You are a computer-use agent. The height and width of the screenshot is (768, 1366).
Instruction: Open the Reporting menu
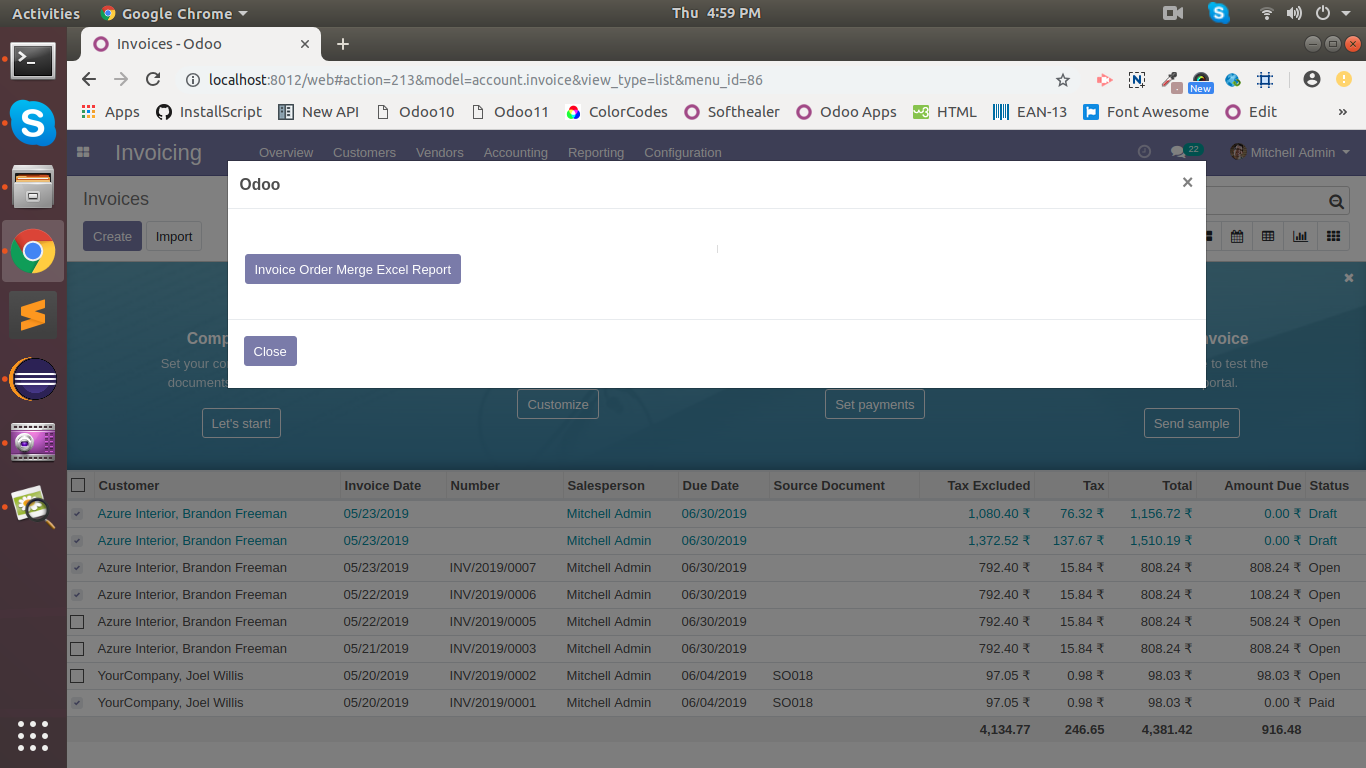(595, 153)
